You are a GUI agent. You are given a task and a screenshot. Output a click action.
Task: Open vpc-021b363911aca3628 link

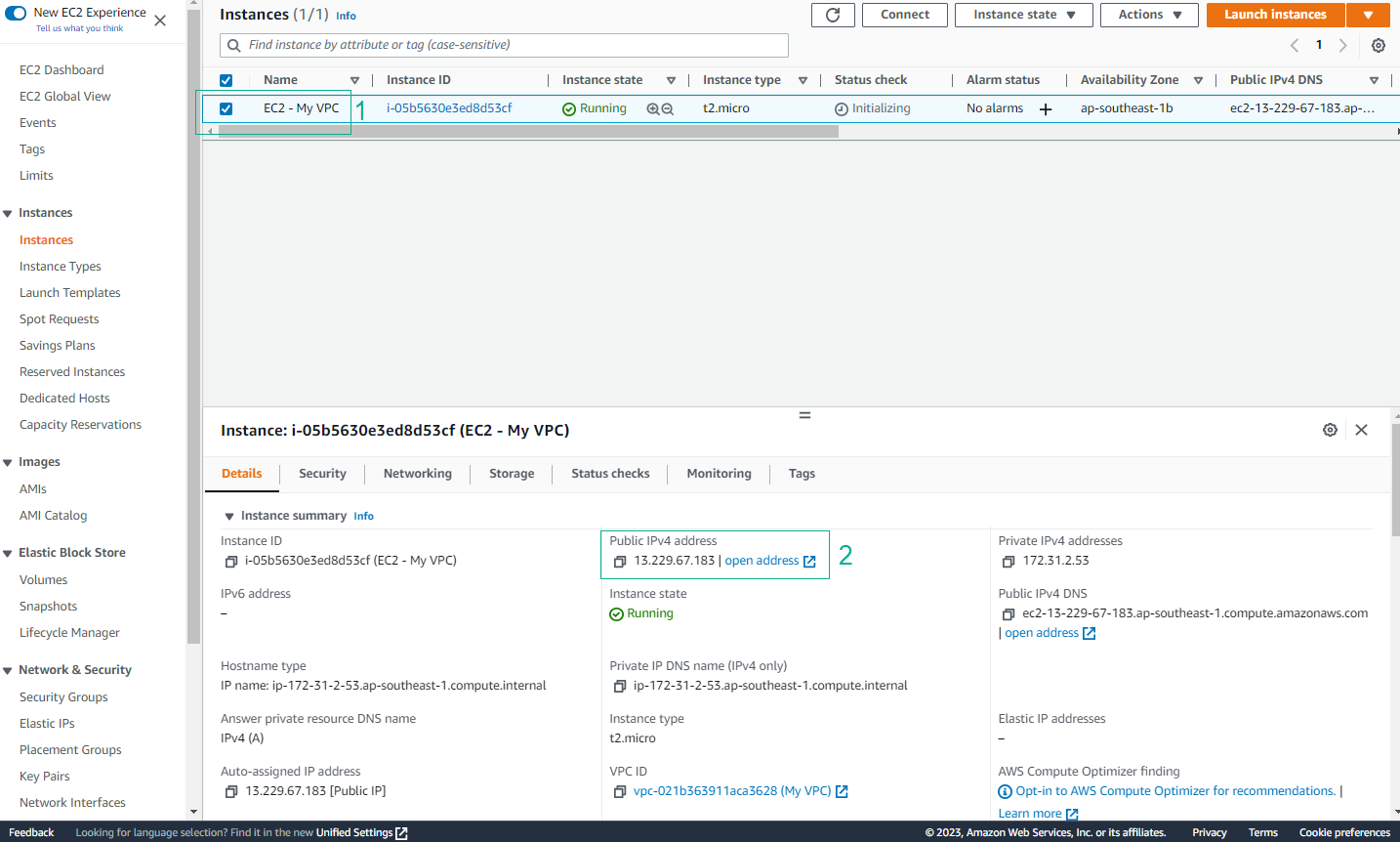732,791
